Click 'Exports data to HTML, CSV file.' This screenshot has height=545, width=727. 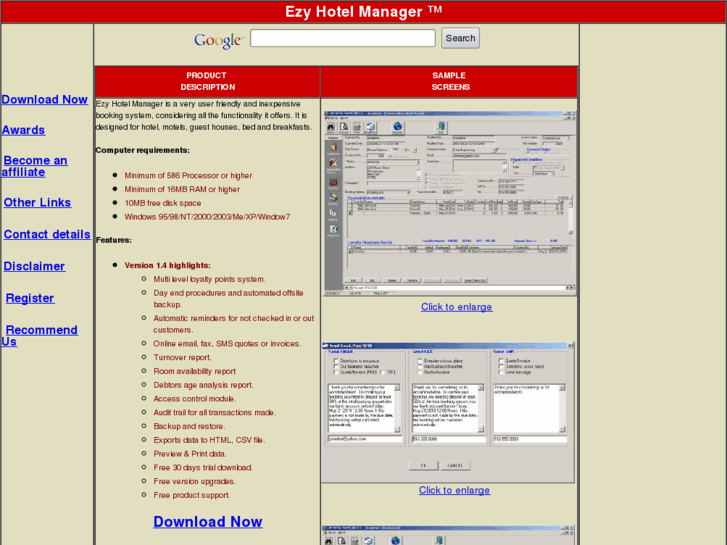click(209, 440)
